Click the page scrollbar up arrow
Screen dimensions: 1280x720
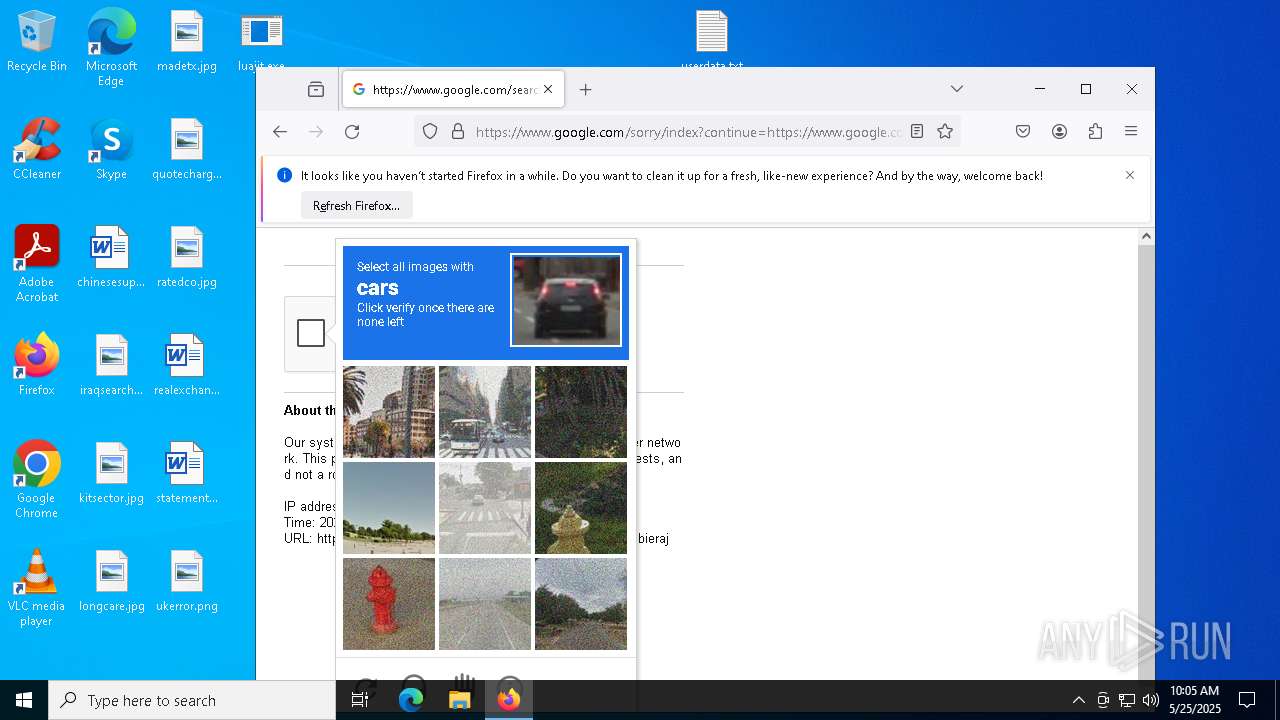point(1146,237)
